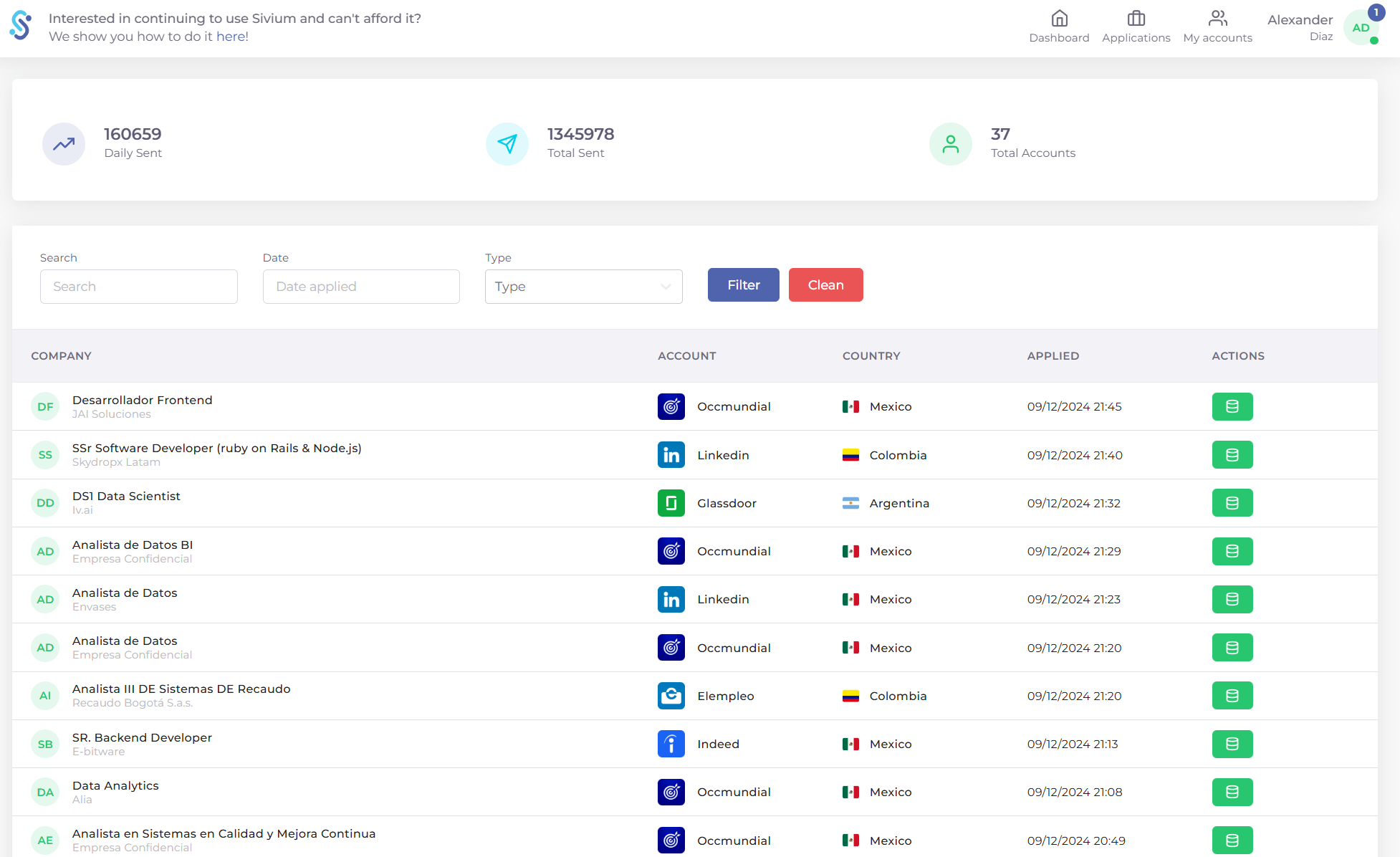1400x857 pixels.
Task: Follow the 'here!' link in the banner
Action: click(232, 37)
